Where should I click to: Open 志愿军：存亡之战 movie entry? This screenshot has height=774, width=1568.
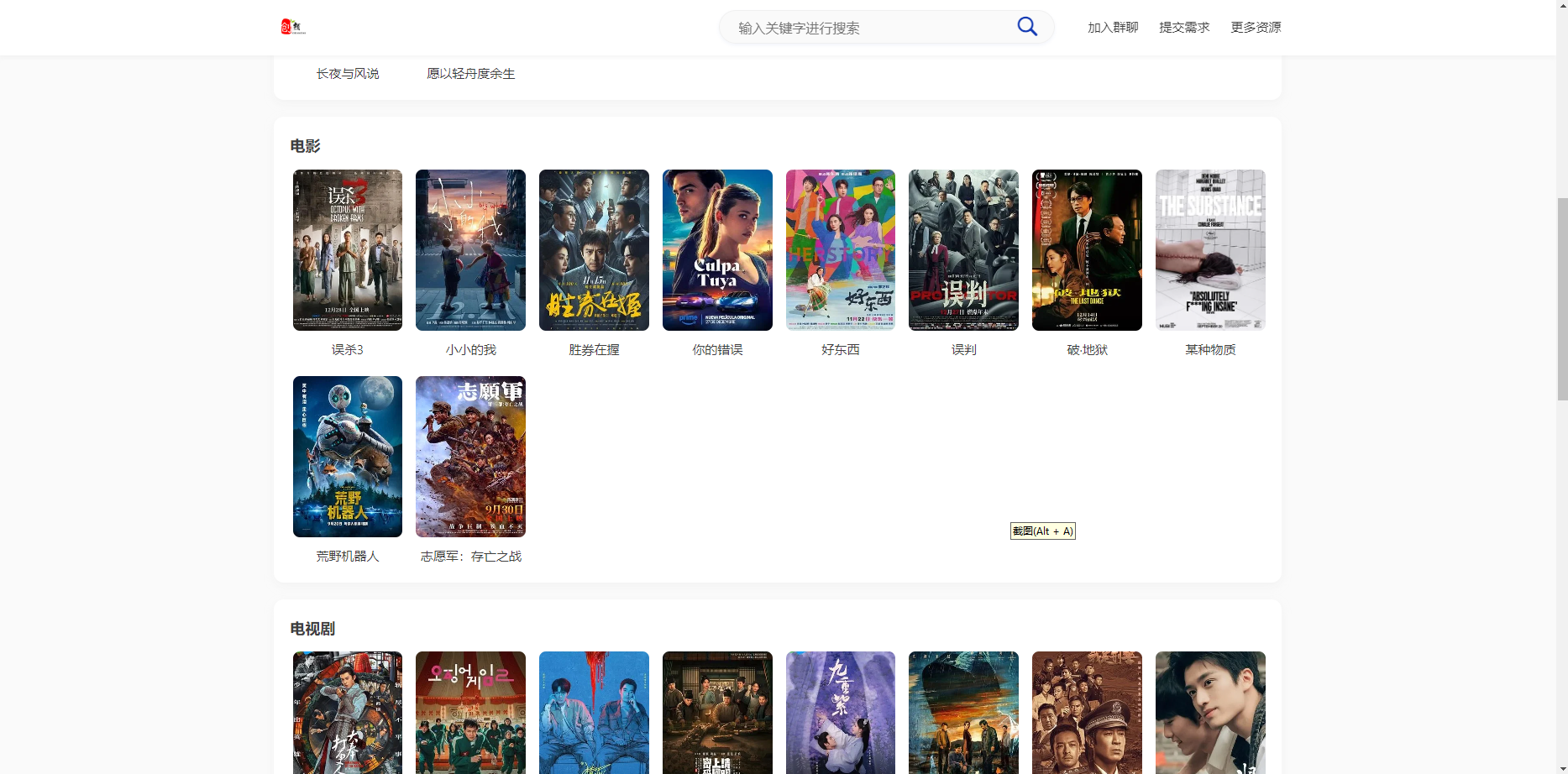pyautogui.click(x=469, y=457)
